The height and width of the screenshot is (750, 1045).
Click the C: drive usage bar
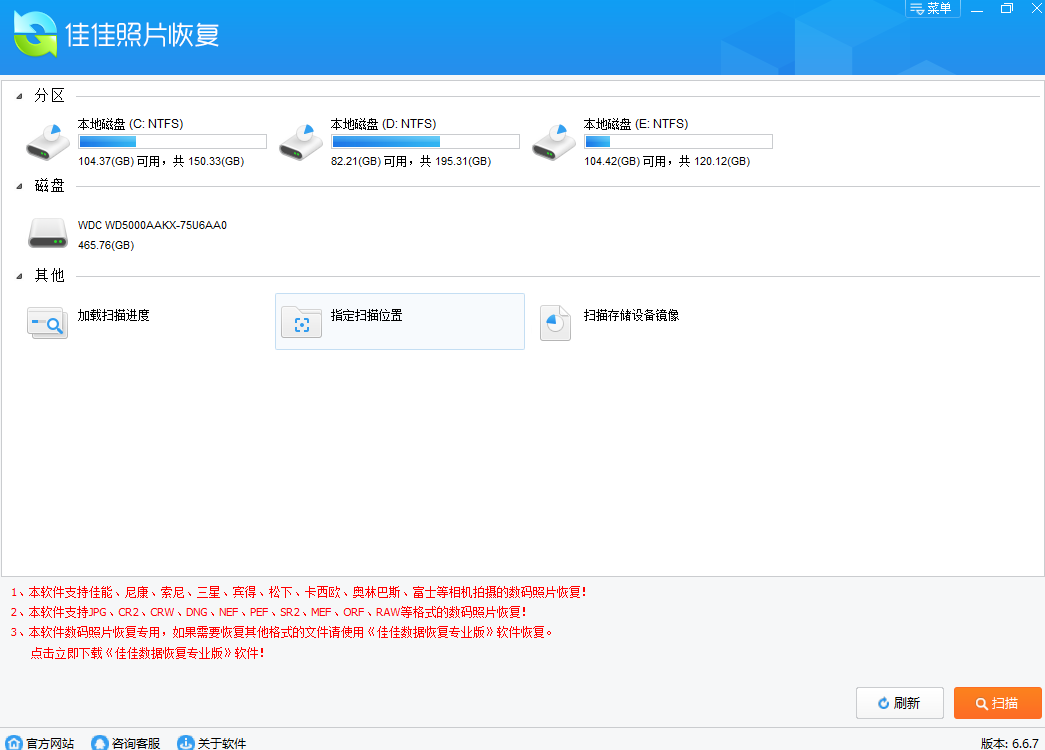(172, 142)
